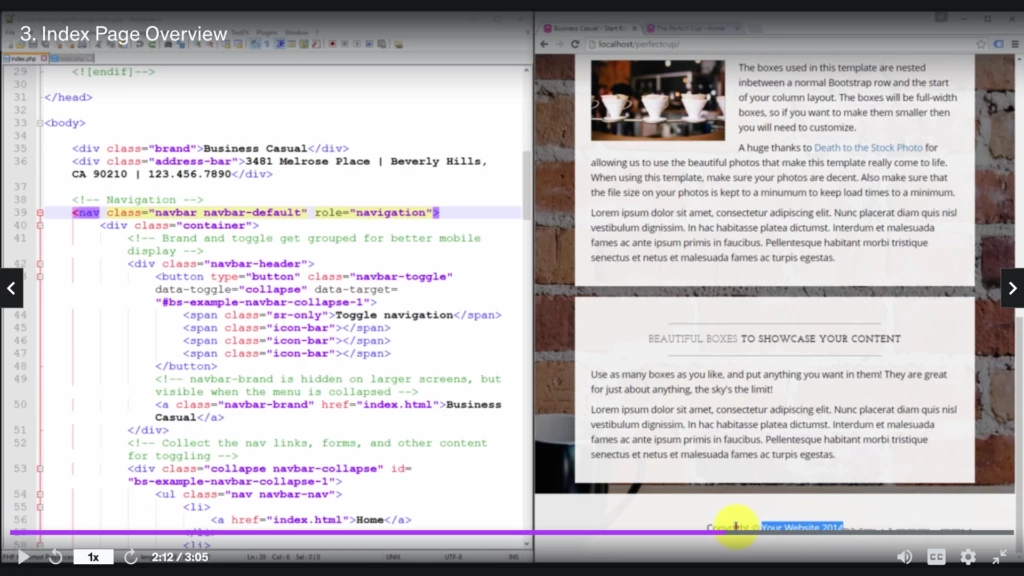Click the coffee cups thumbnail image

[657, 101]
